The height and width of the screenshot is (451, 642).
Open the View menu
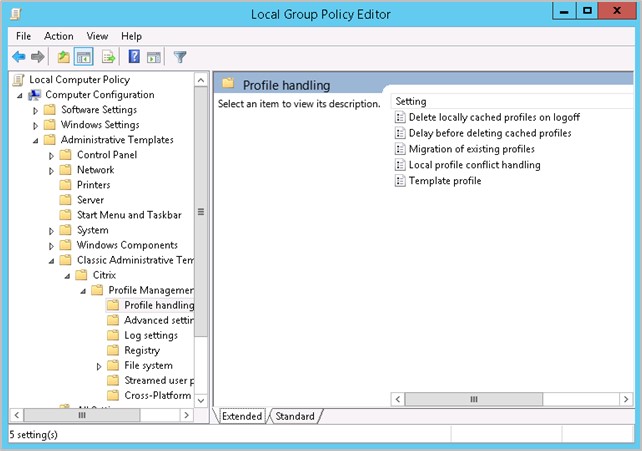point(96,36)
